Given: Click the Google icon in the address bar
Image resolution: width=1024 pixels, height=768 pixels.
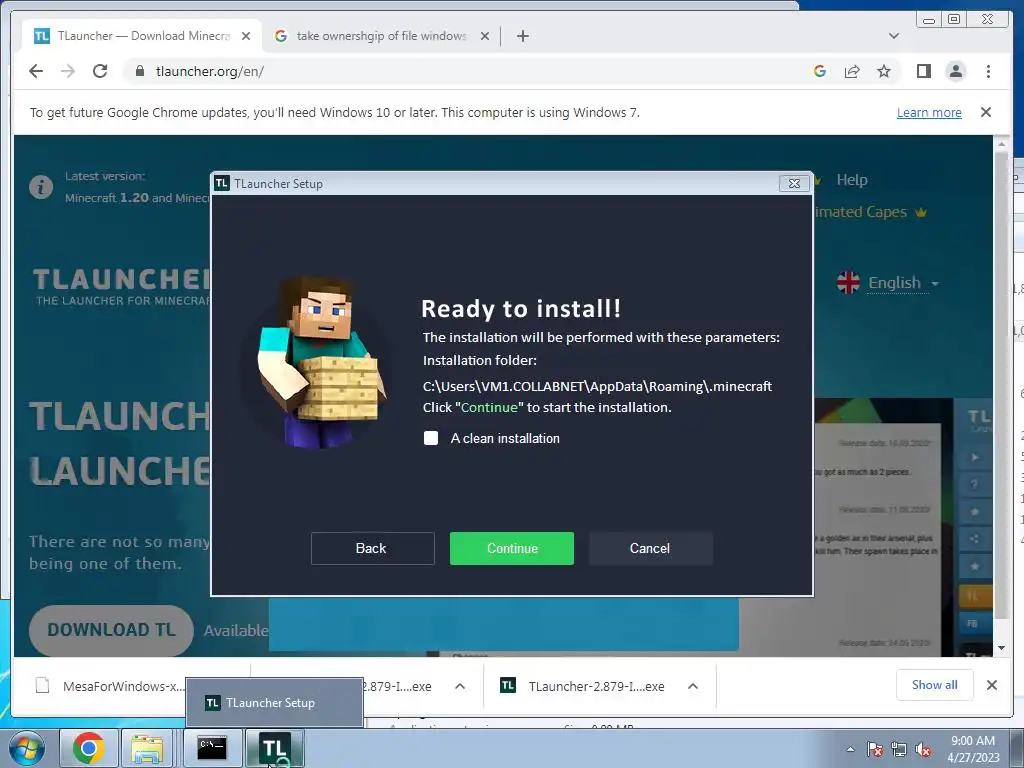Looking at the screenshot, I should [x=820, y=71].
